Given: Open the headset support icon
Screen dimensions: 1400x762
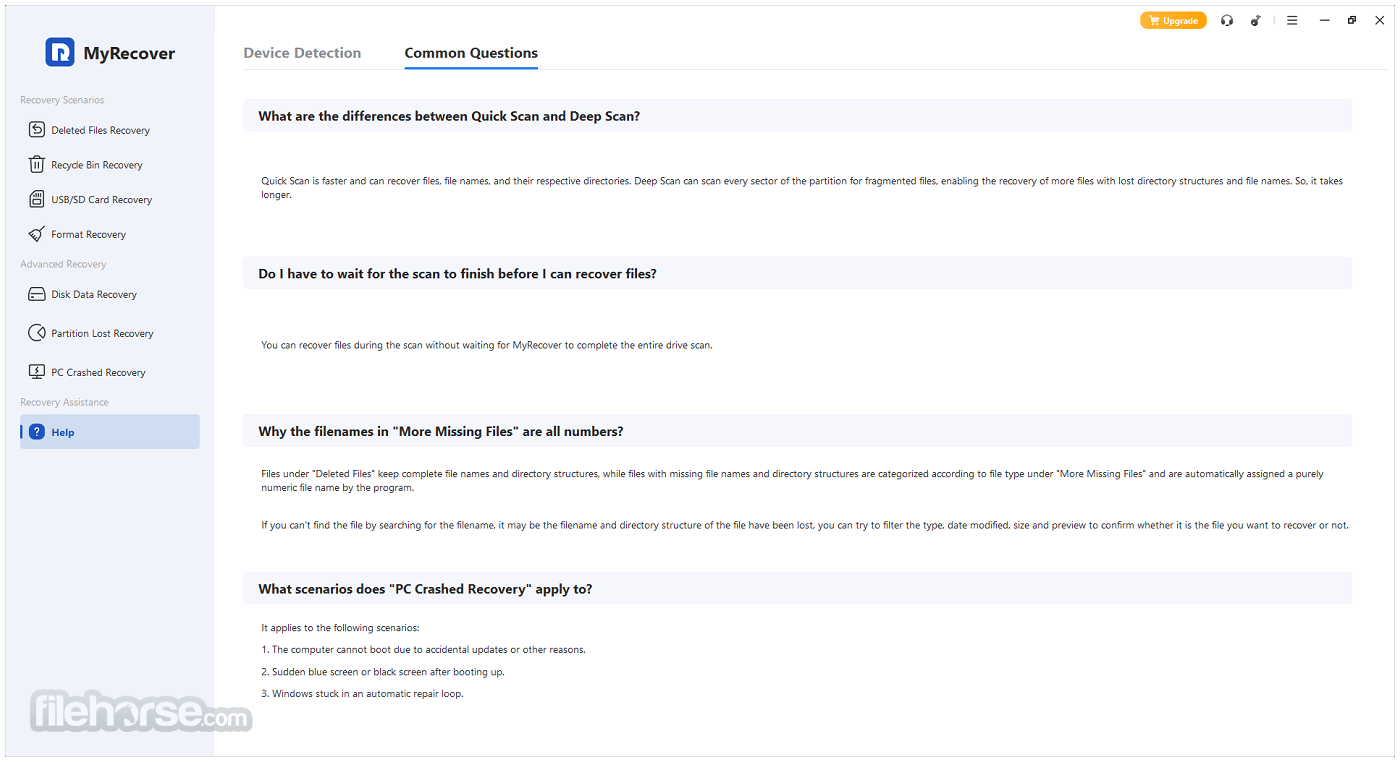Looking at the screenshot, I should [1227, 20].
